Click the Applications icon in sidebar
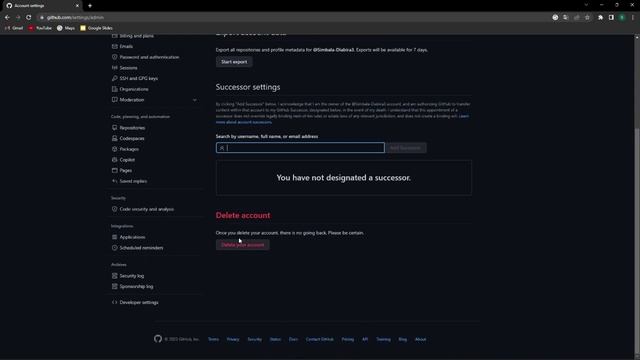This screenshot has height=360, width=640. coord(115,237)
